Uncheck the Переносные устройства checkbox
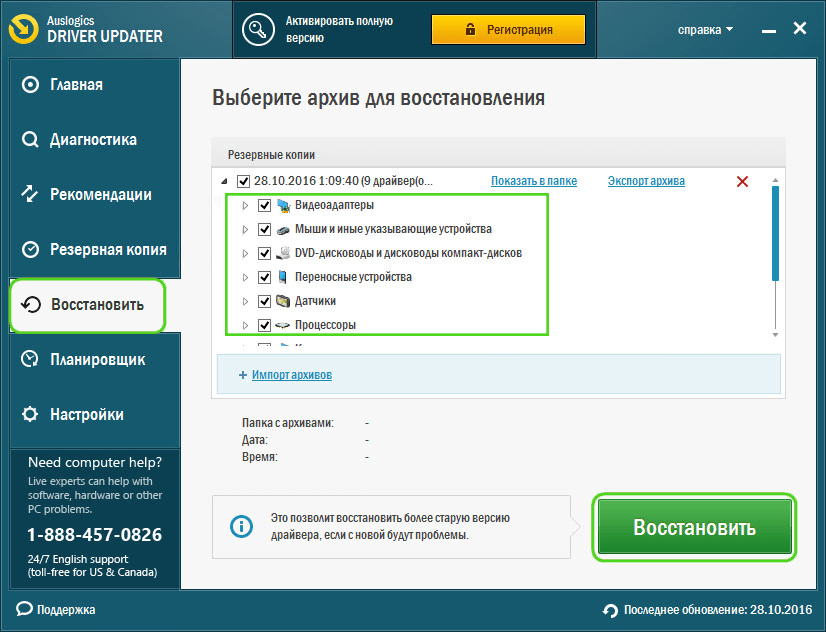The height and width of the screenshot is (632, 826). [264, 277]
